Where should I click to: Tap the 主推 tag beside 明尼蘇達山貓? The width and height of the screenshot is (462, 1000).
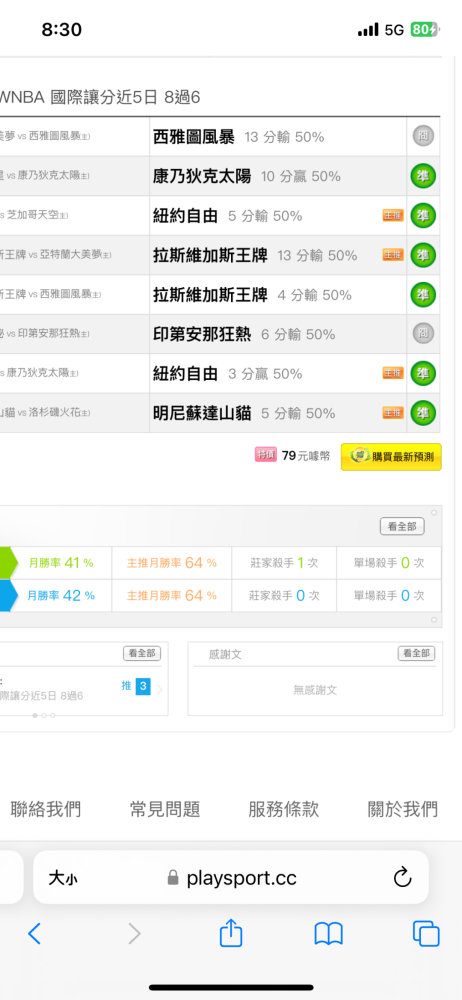click(393, 413)
